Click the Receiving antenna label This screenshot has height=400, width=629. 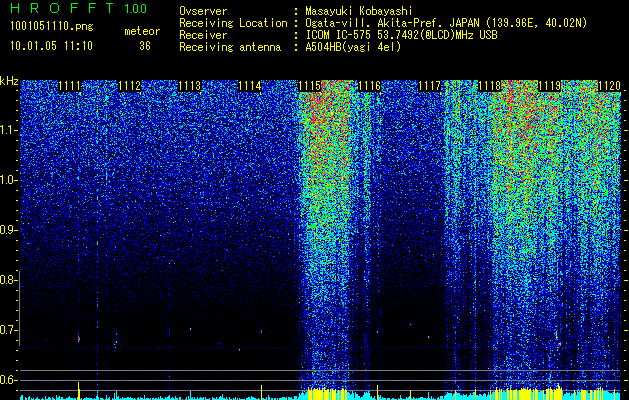point(230,47)
